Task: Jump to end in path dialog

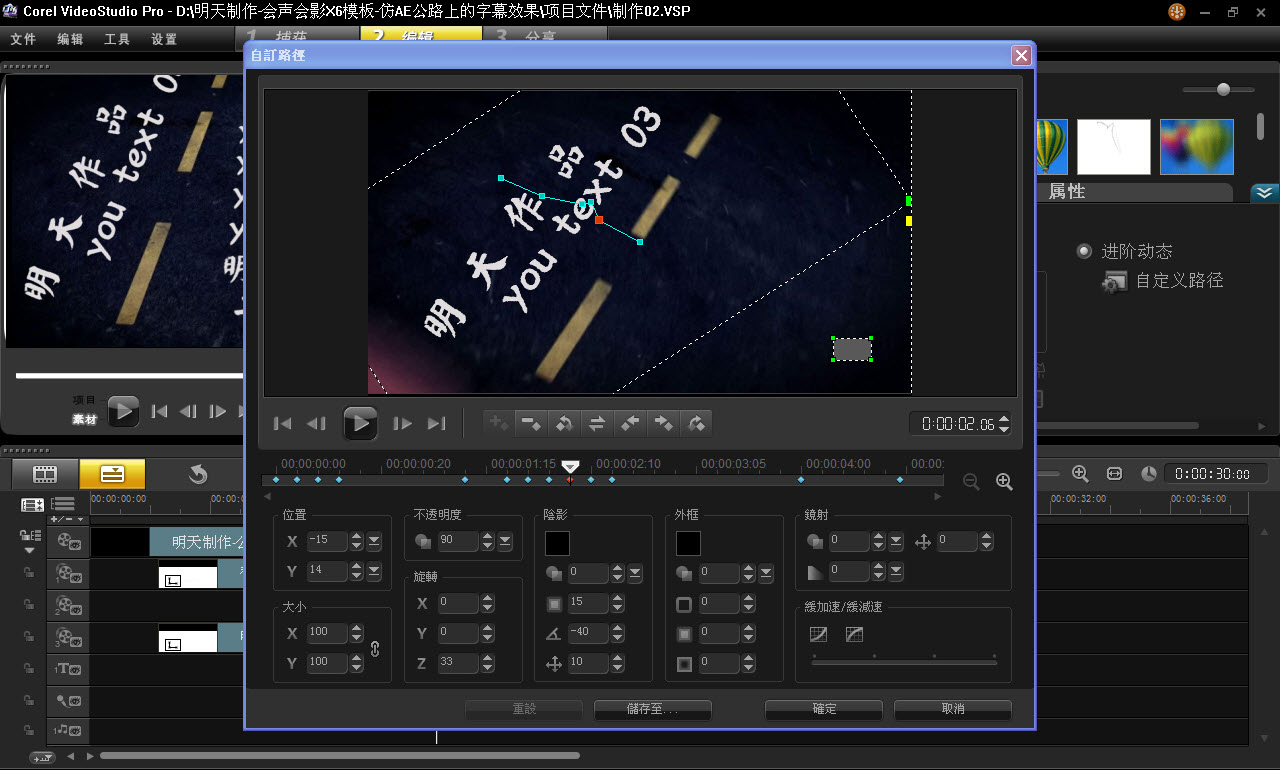Action: [436, 424]
